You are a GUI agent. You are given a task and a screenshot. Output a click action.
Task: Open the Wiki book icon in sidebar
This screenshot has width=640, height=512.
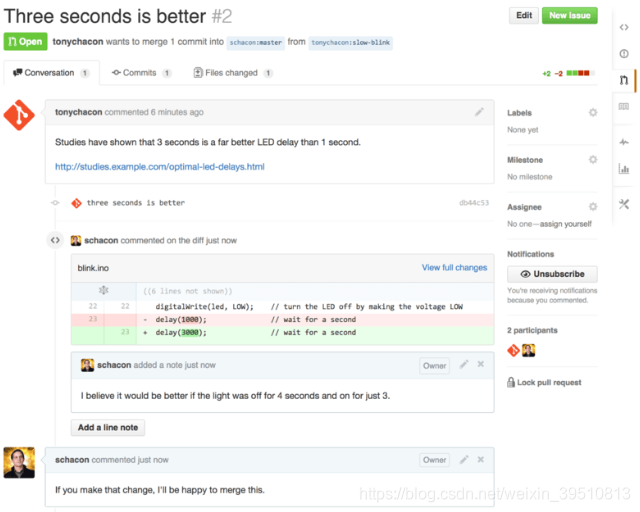(x=624, y=107)
